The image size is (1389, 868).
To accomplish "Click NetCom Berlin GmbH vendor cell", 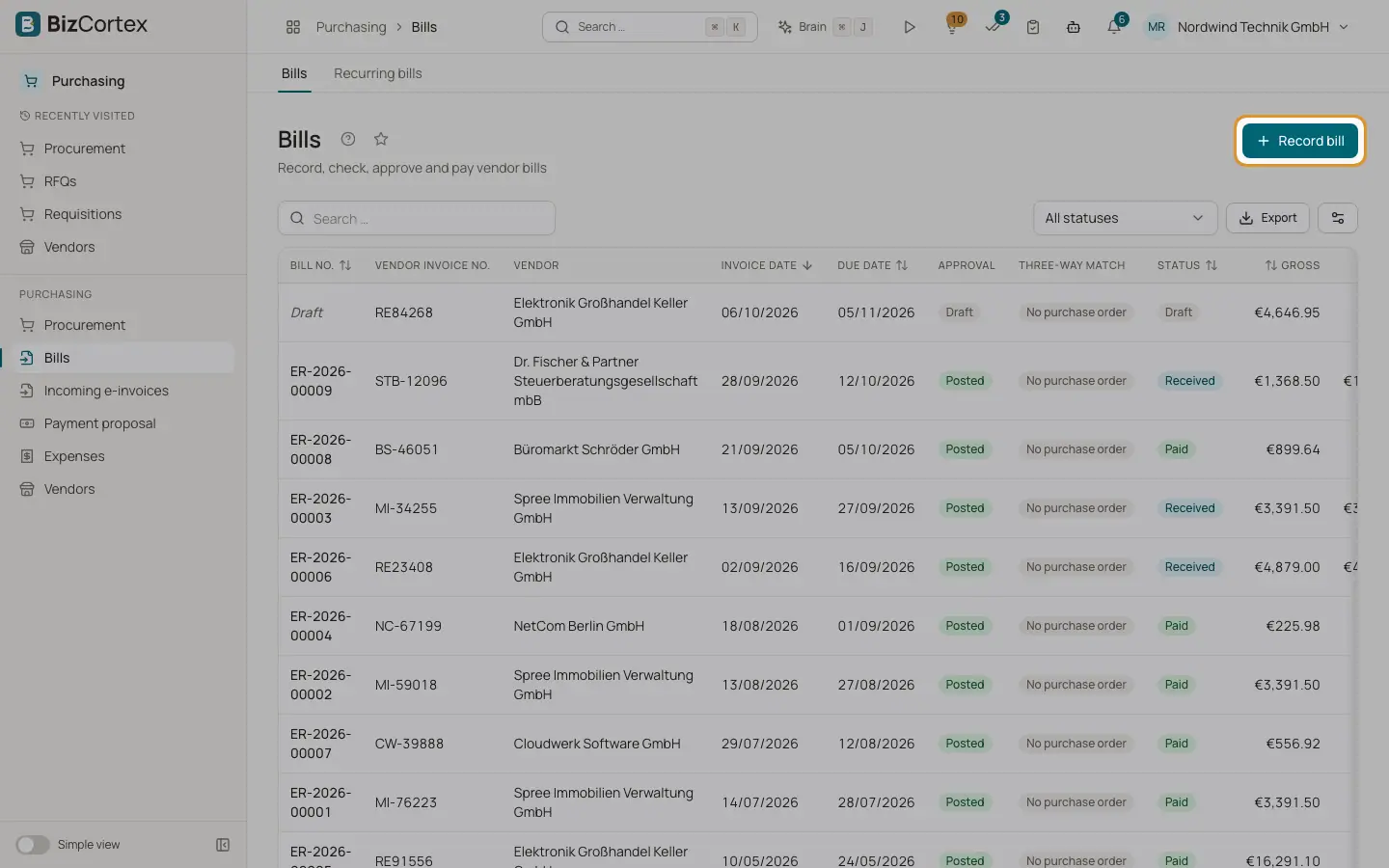I will click(579, 626).
